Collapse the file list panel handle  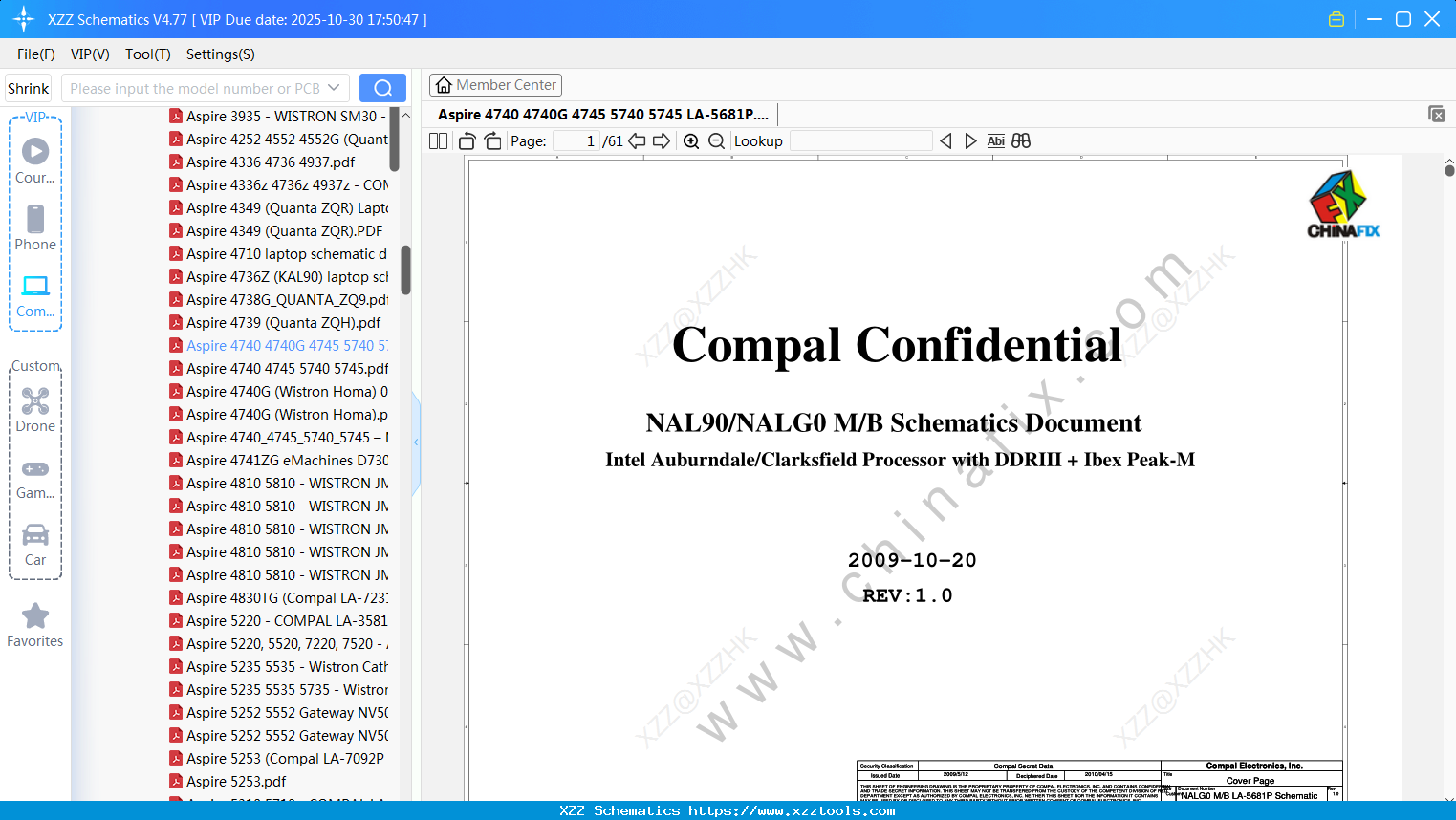[416, 442]
